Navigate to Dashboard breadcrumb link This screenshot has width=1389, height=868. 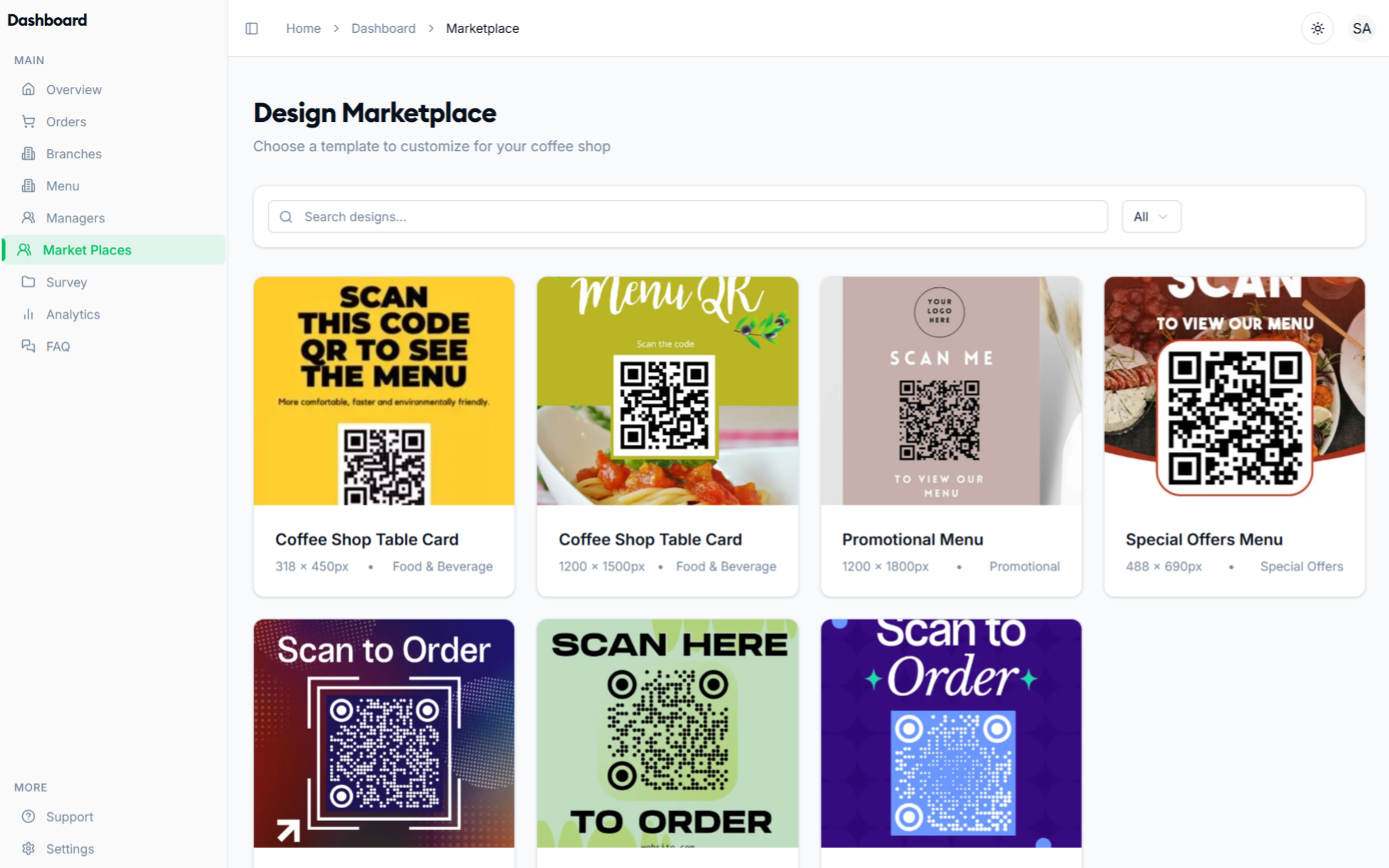[x=383, y=29]
